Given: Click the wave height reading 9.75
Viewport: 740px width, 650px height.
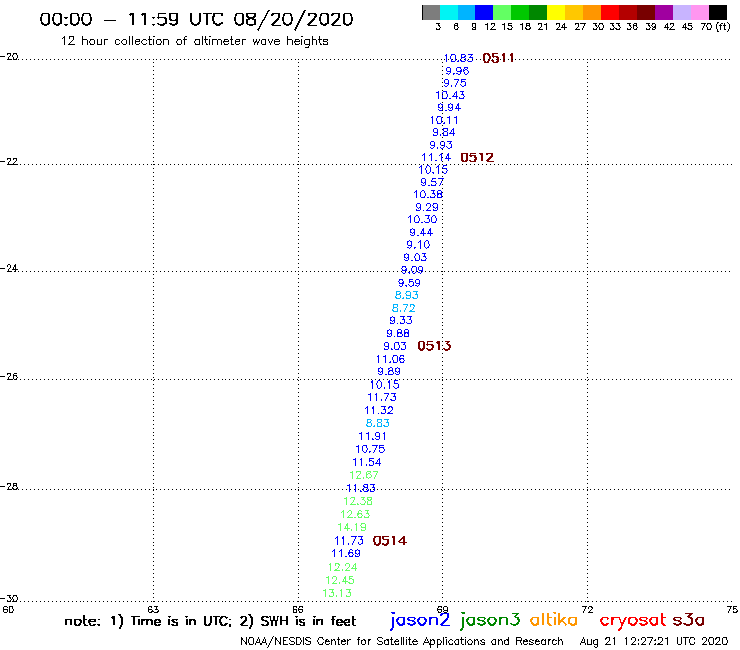Looking at the screenshot, I should (x=454, y=83).
